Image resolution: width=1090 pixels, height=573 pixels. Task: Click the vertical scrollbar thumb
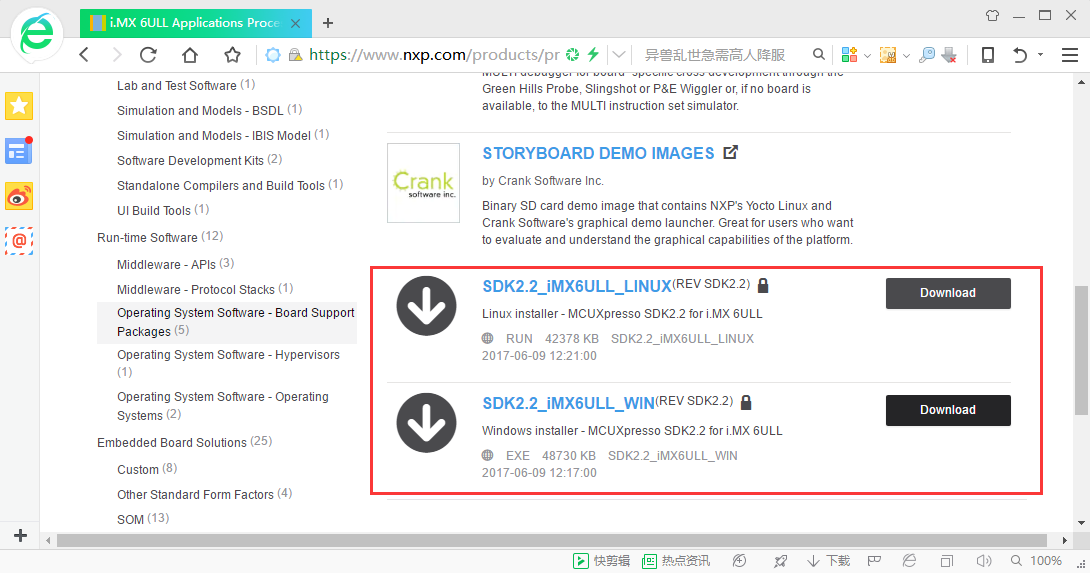1081,350
